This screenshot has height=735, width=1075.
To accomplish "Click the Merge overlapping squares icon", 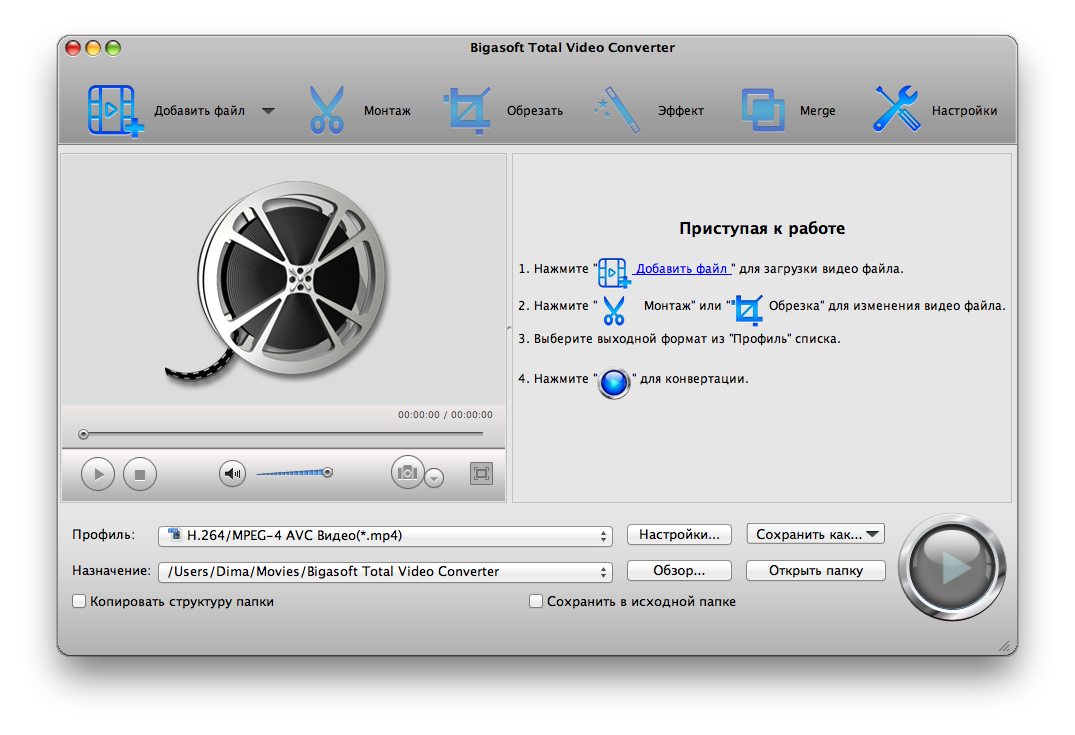I will pyautogui.click(x=763, y=110).
